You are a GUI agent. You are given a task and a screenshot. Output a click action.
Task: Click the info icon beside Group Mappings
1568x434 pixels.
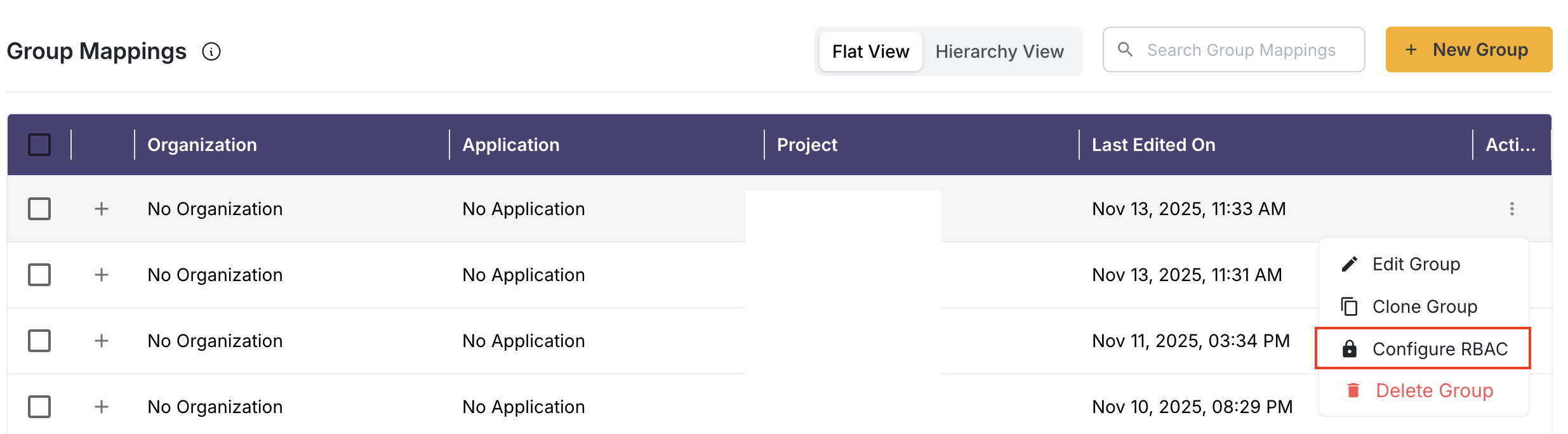tap(211, 51)
